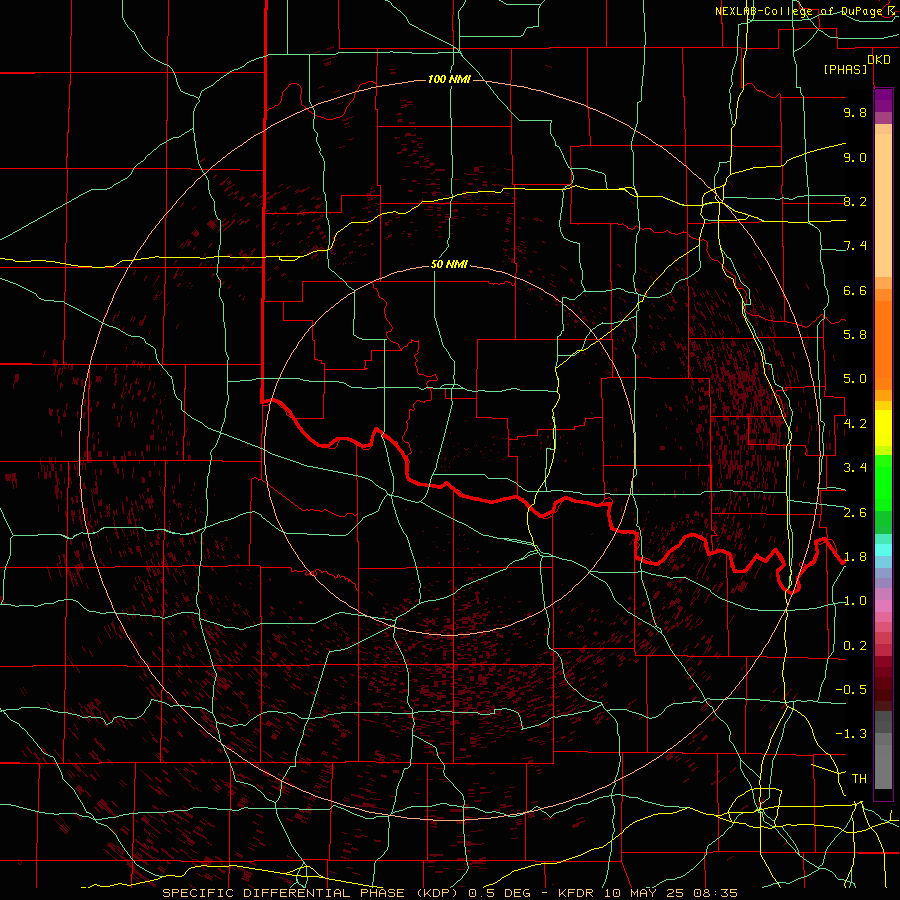Click the 3.4 scale label
Viewport: 900px width, 900px height.
click(855, 468)
